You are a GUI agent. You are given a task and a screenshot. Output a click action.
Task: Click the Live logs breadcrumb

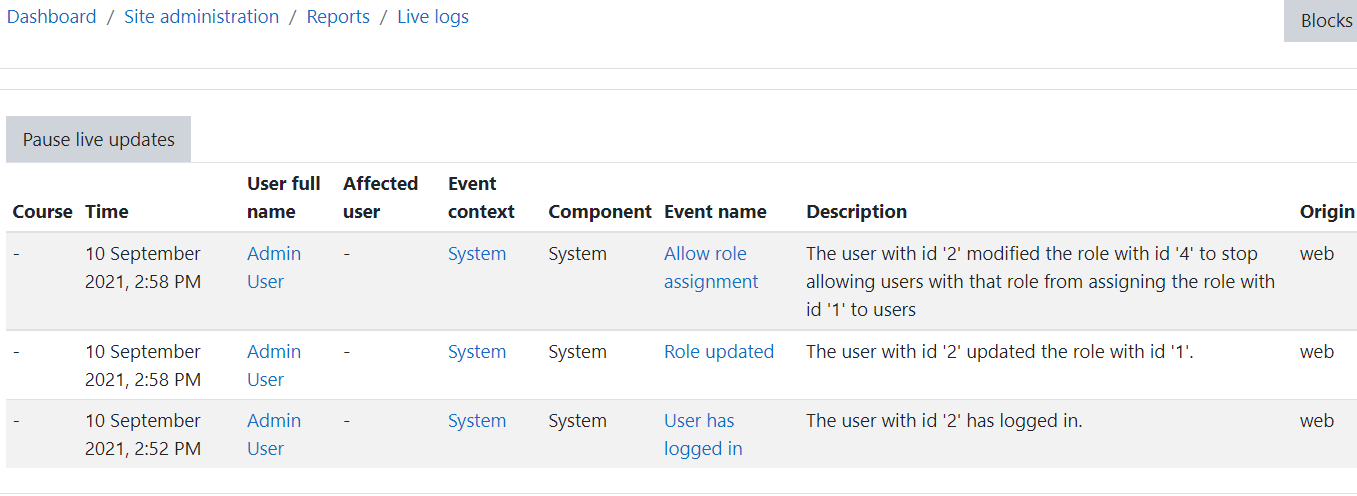[x=433, y=17]
